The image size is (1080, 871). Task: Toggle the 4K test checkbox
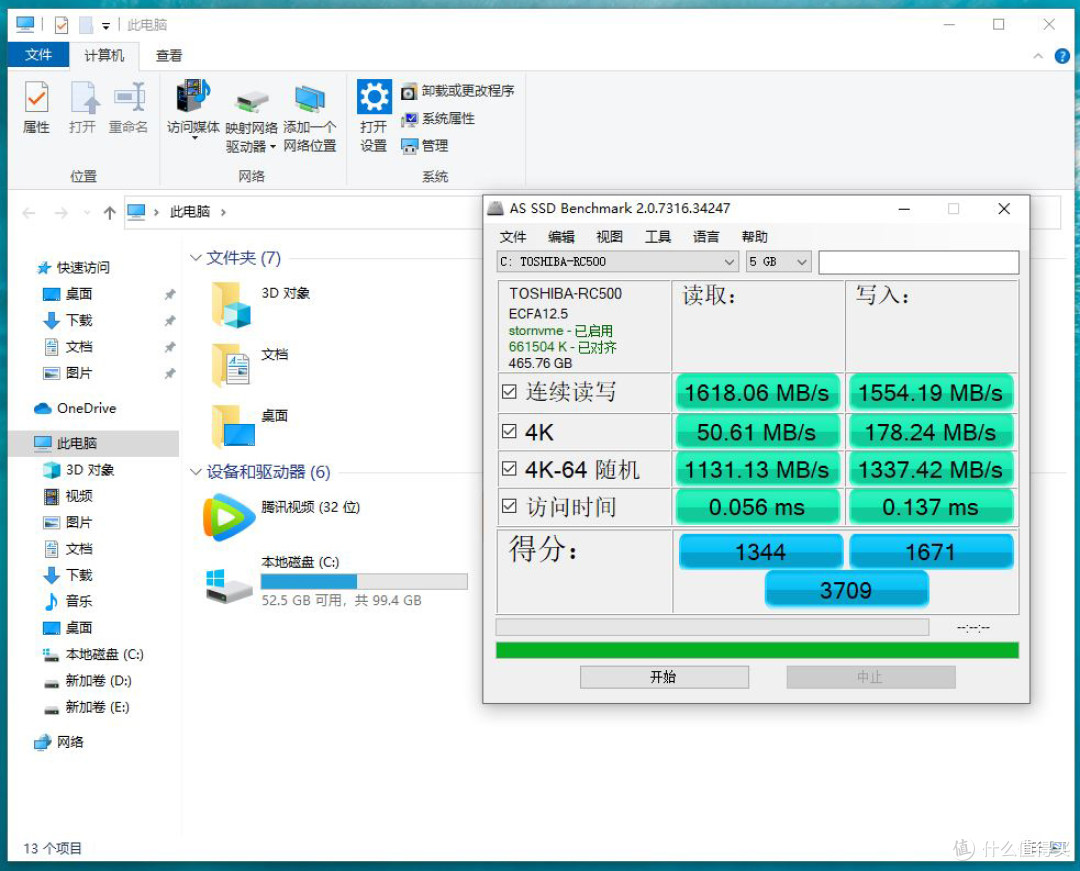[x=509, y=432]
